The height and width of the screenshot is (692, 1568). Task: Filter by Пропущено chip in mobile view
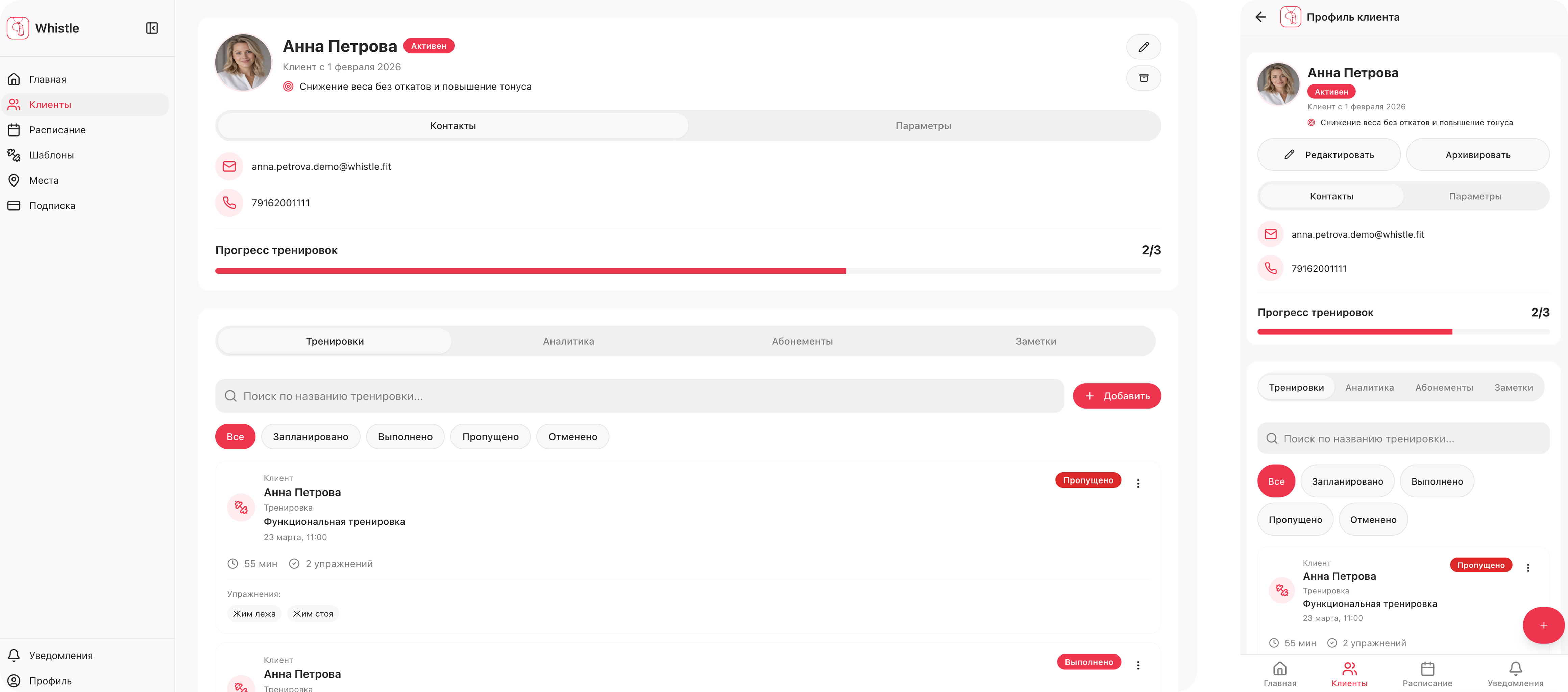(1295, 520)
